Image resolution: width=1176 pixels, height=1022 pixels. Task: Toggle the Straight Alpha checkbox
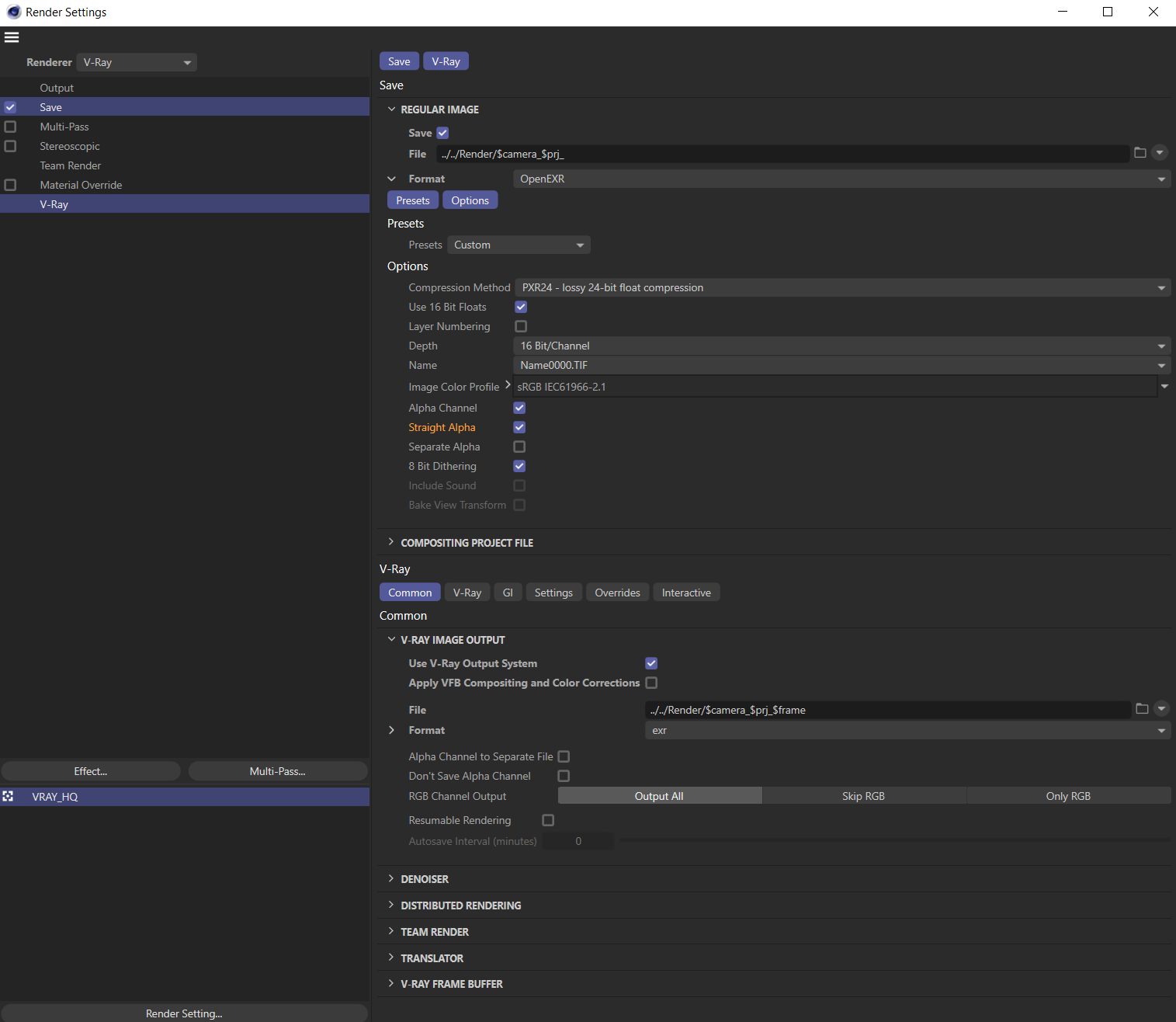(x=519, y=427)
